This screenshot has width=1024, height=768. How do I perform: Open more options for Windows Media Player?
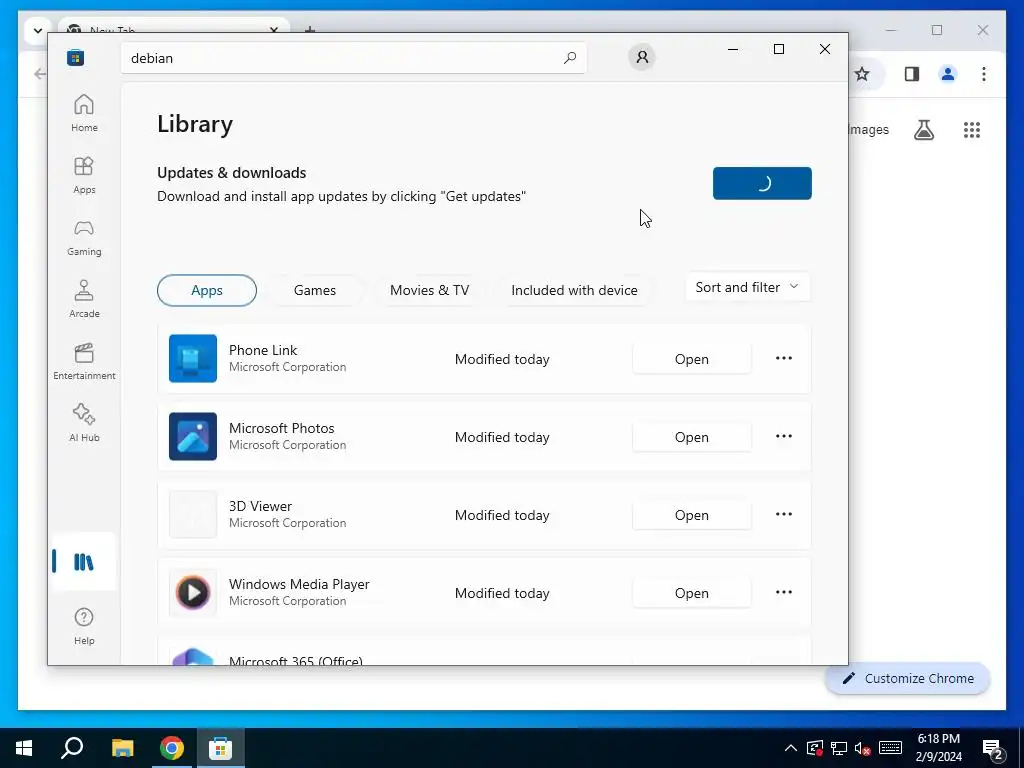(784, 592)
